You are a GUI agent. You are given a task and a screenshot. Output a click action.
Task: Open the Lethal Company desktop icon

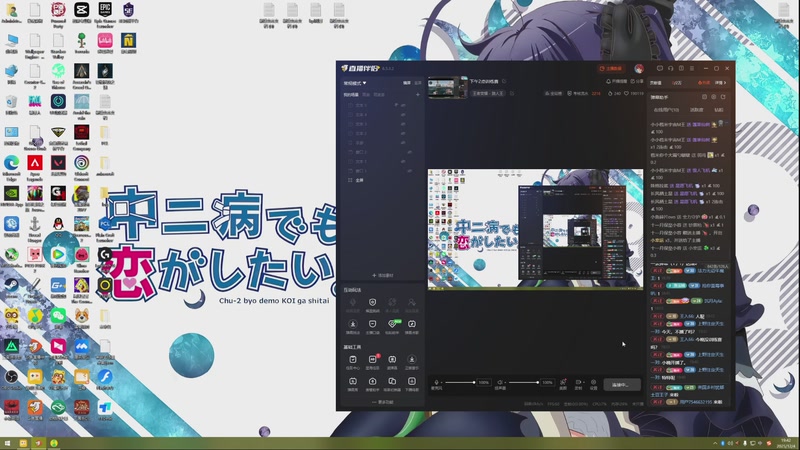click(x=81, y=137)
